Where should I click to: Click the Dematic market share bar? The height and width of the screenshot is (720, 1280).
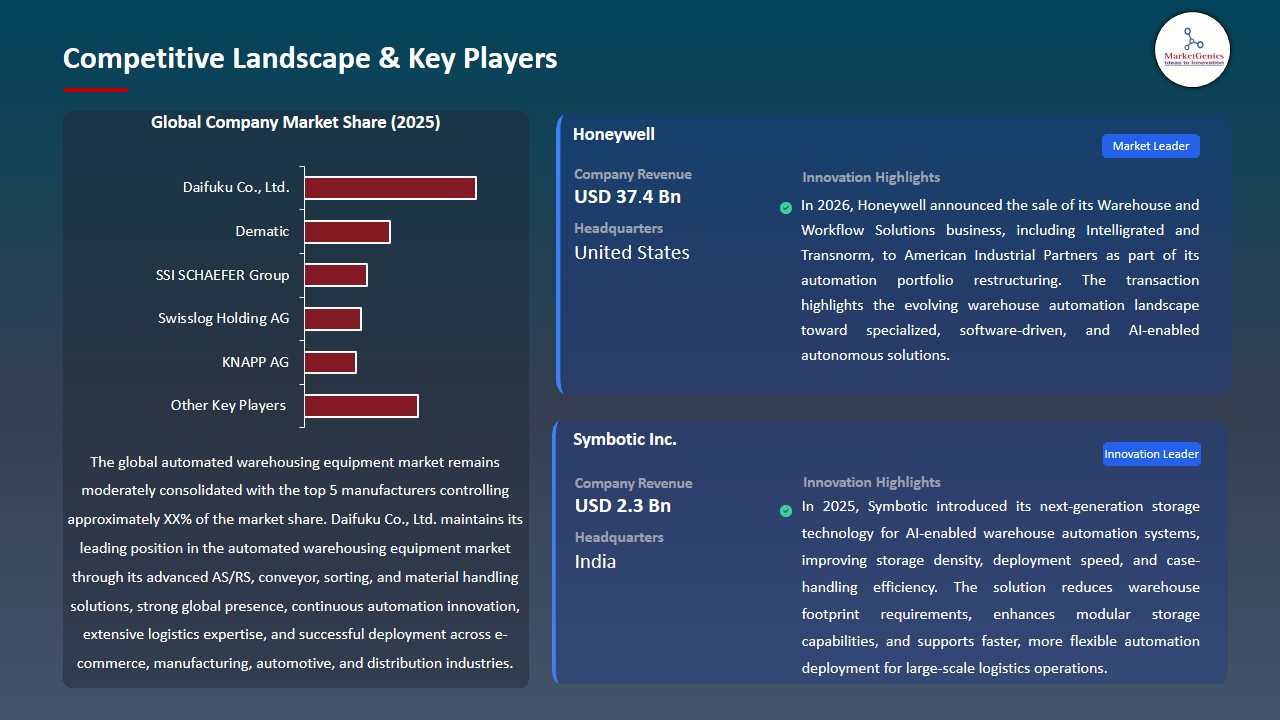pyautogui.click(x=347, y=232)
